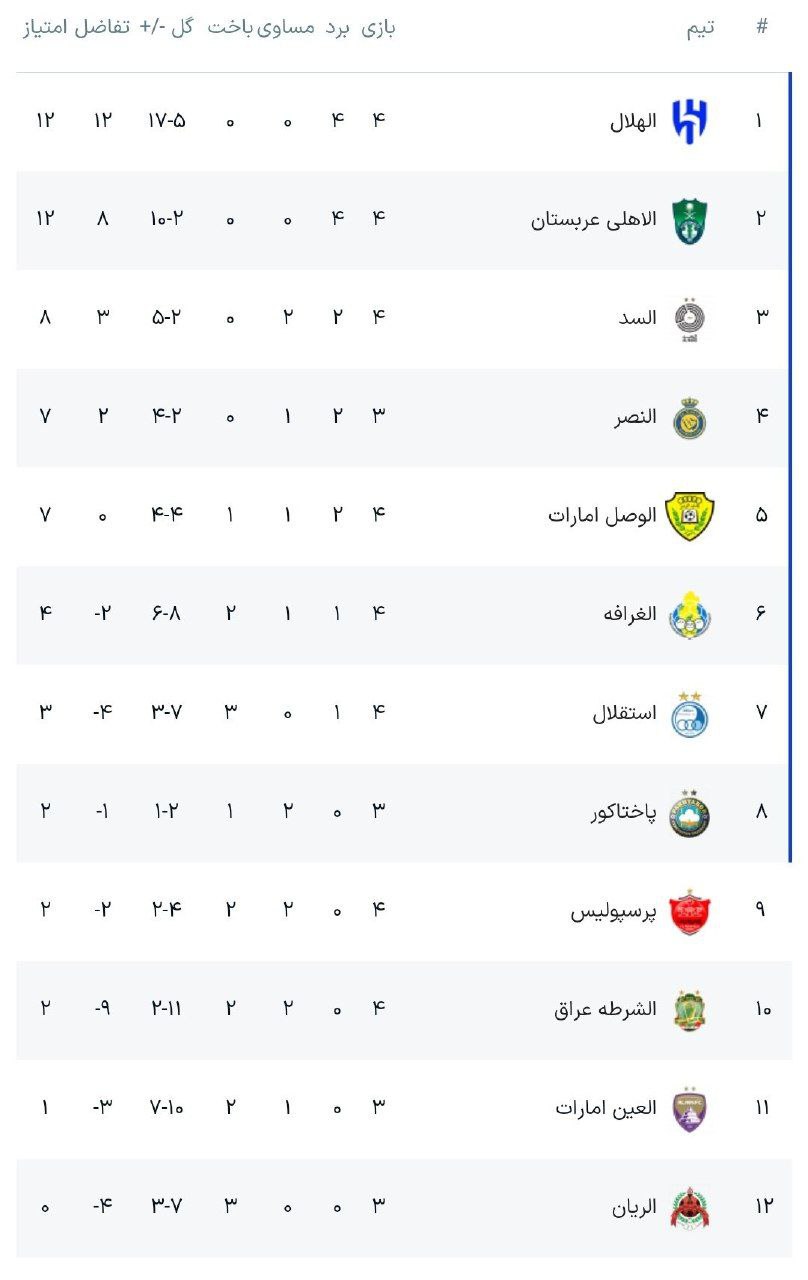Click the Al Wasl Emirates logo

(689, 516)
